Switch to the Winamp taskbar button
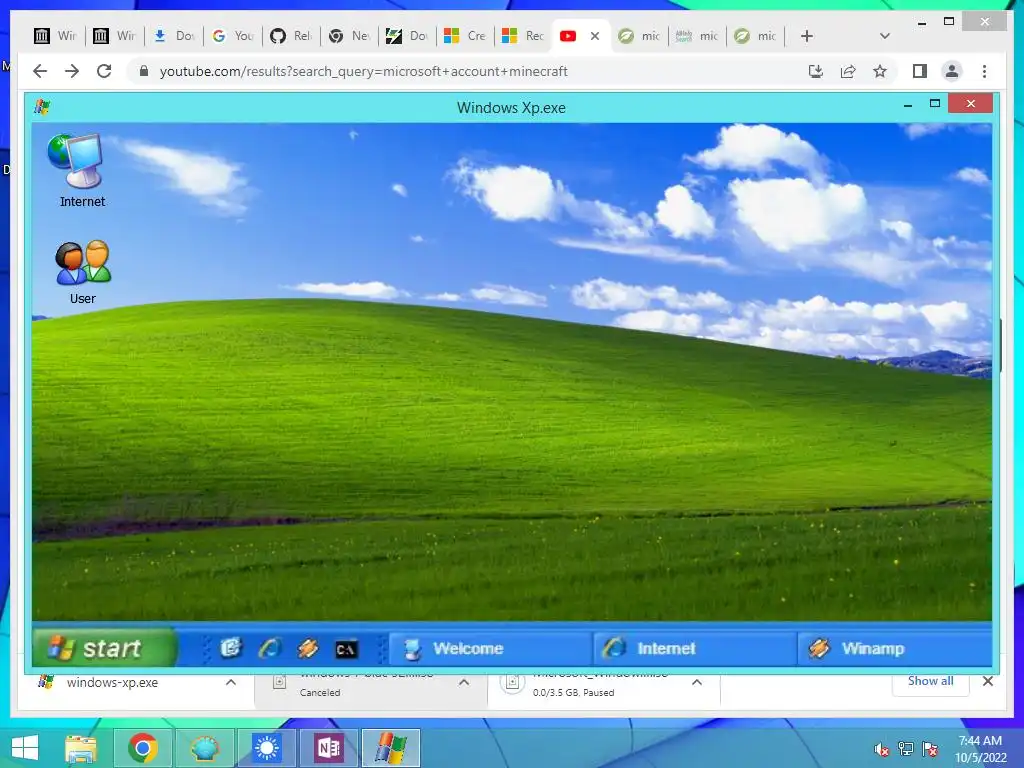Viewport: 1024px width, 768px height. click(895, 648)
